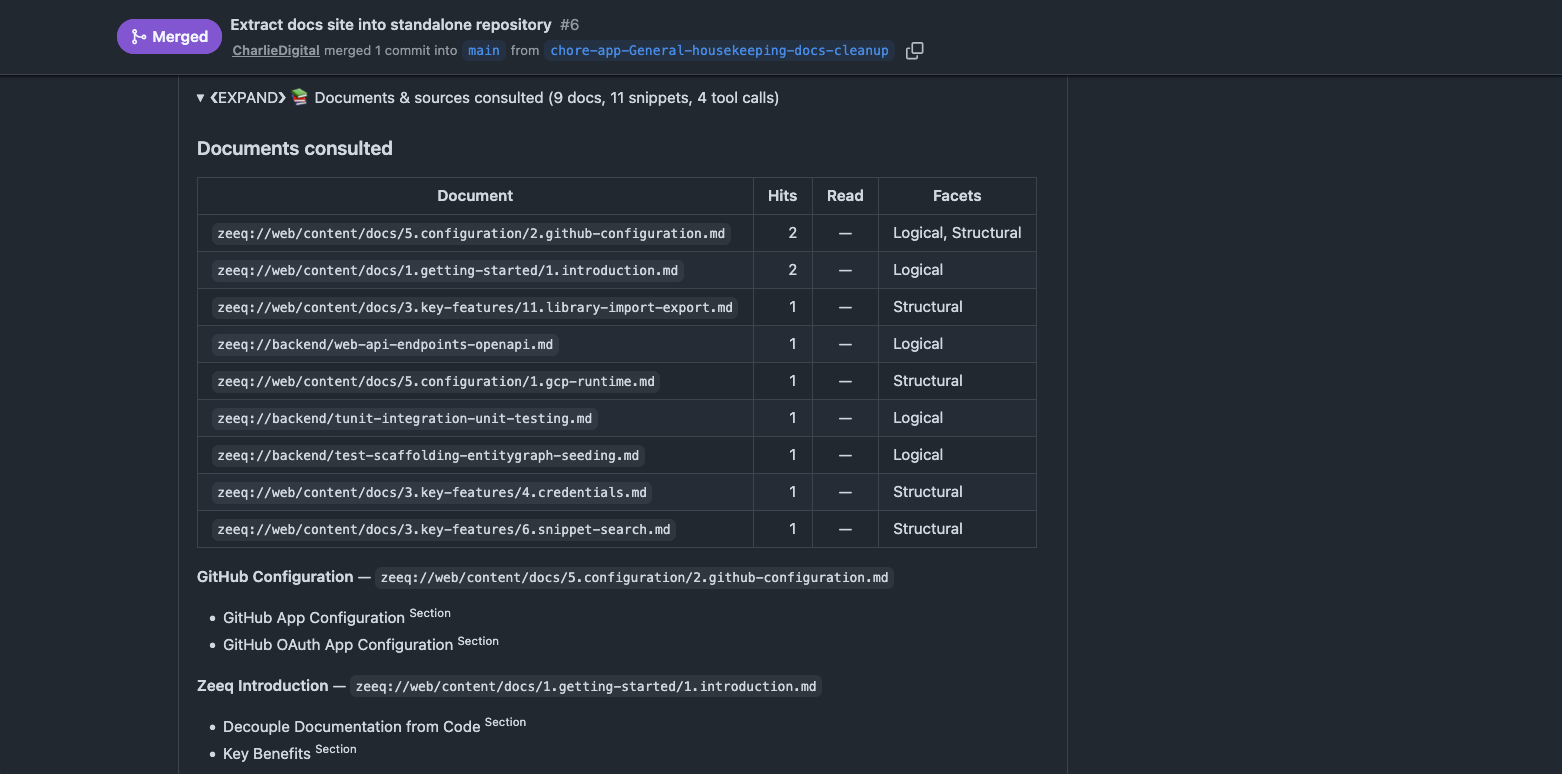This screenshot has height=774, width=1562.
Task: Click pull request number #6
Action: pos(569,25)
